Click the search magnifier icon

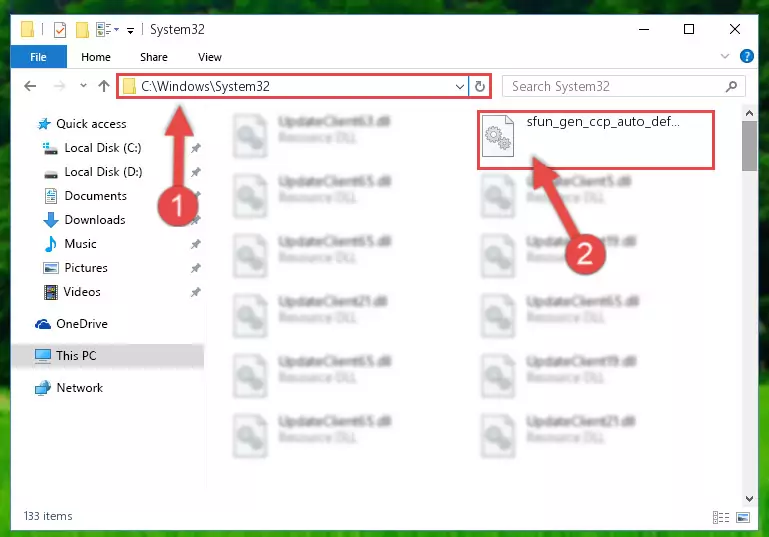point(731,86)
